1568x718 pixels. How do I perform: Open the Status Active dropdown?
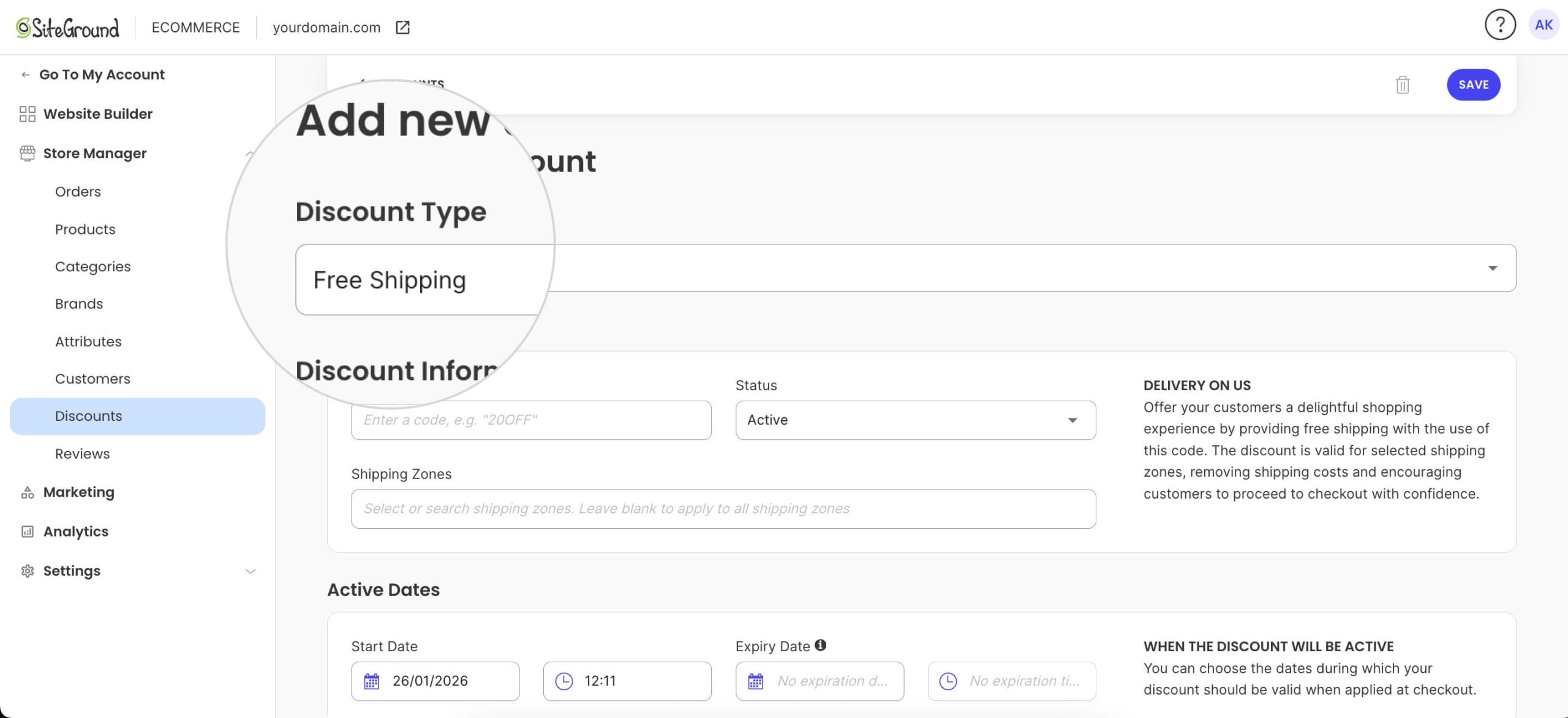pyautogui.click(x=915, y=420)
